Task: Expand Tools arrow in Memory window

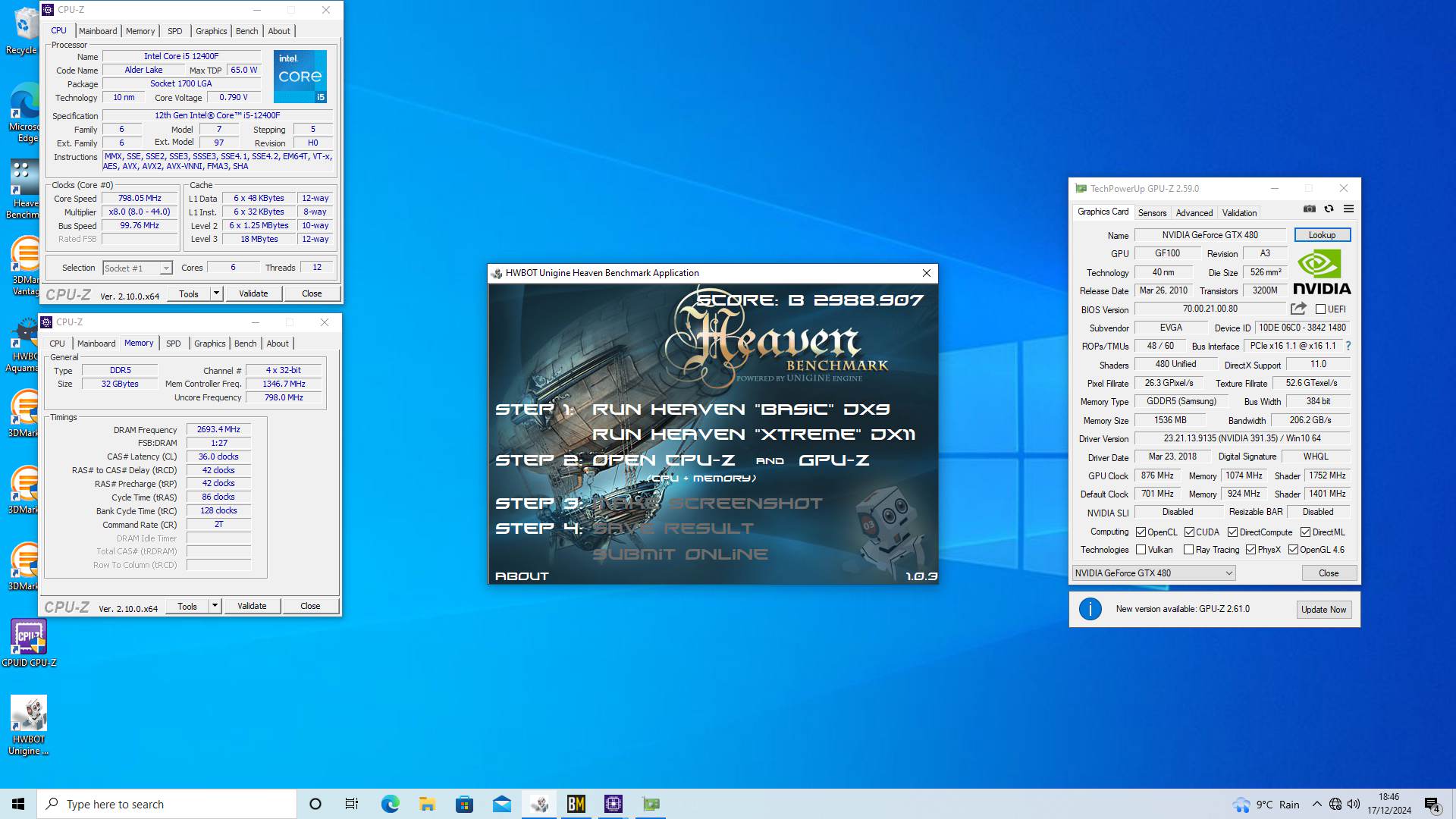Action: click(215, 606)
